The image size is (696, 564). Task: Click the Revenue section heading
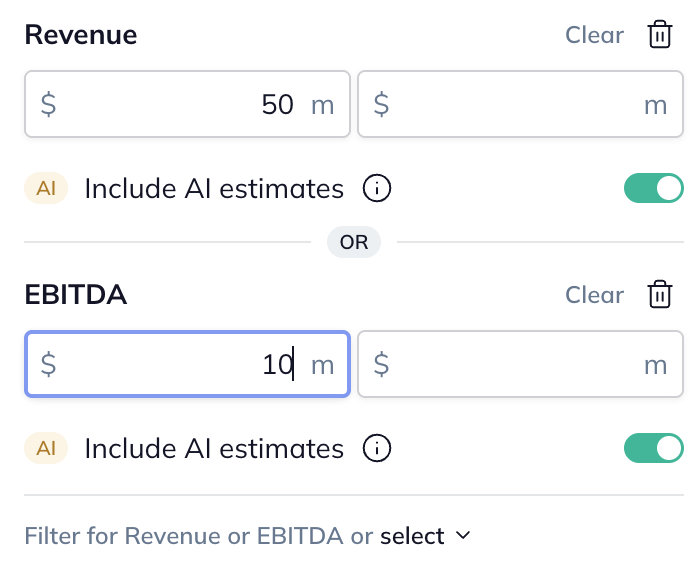[x=81, y=35]
